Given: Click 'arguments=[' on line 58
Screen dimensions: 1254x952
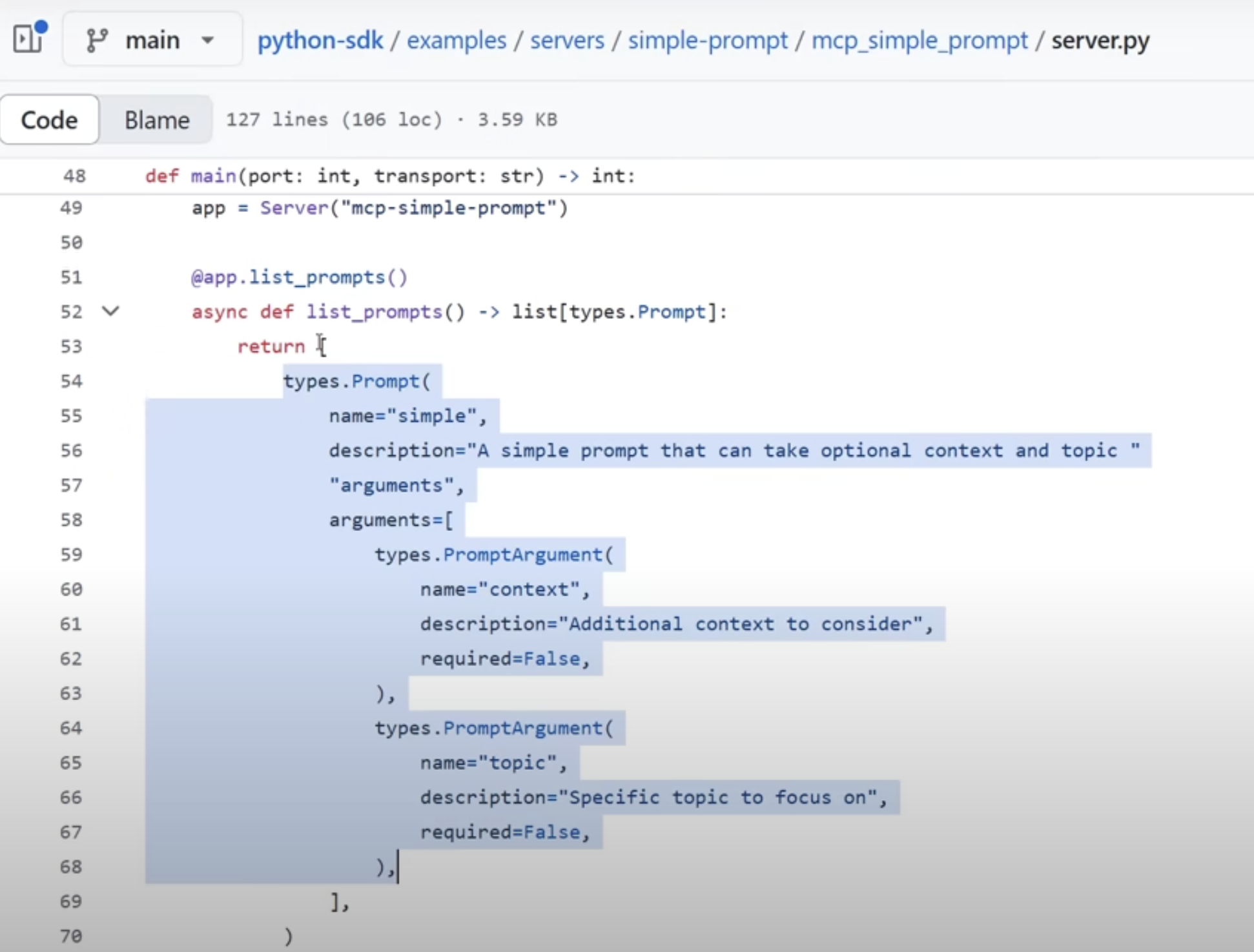Looking at the screenshot, I should pos(391,520).
